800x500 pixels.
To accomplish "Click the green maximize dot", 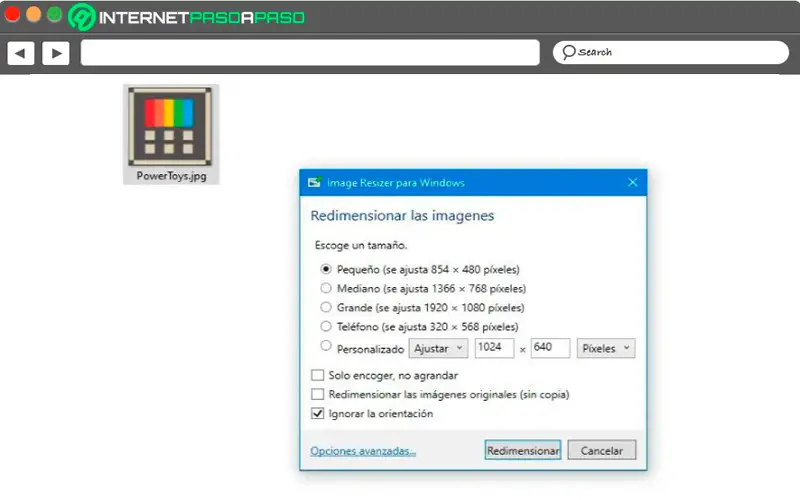I will [x=55, y=14].
